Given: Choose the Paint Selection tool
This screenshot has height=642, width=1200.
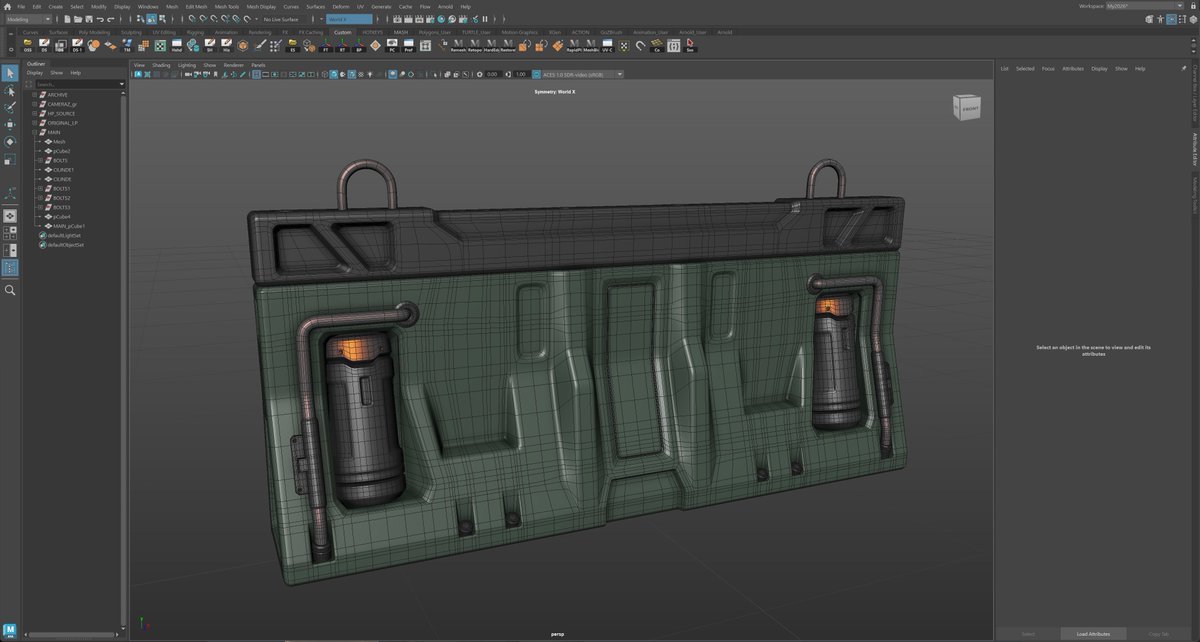Looking at the screenshot, I should pos(10,107).
